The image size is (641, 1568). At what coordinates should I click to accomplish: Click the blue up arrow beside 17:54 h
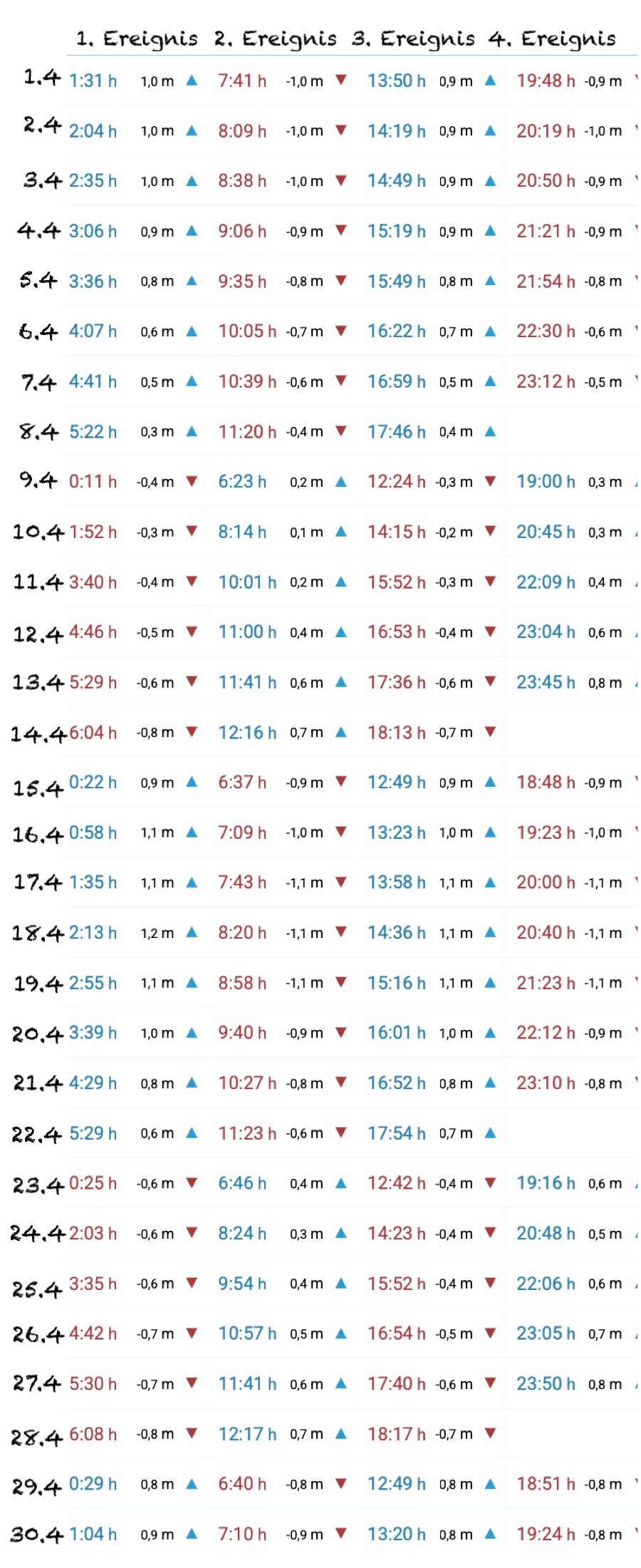click(490, 1133)
